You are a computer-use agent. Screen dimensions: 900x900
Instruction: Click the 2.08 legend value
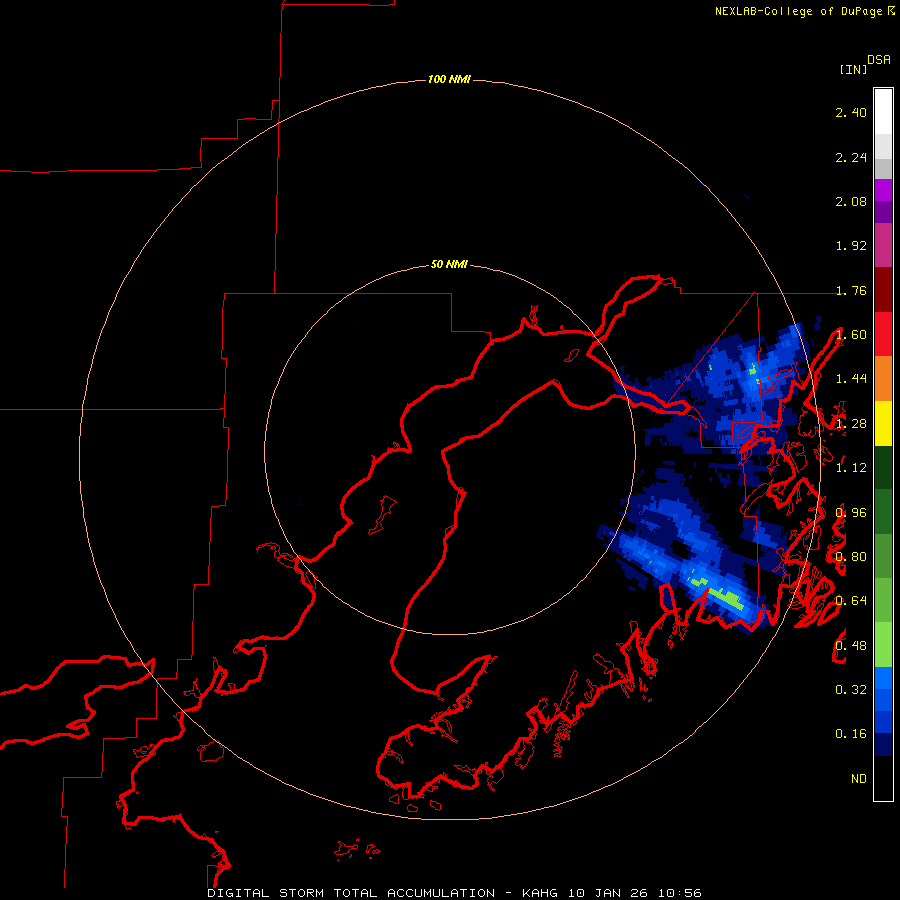(851, 201)
